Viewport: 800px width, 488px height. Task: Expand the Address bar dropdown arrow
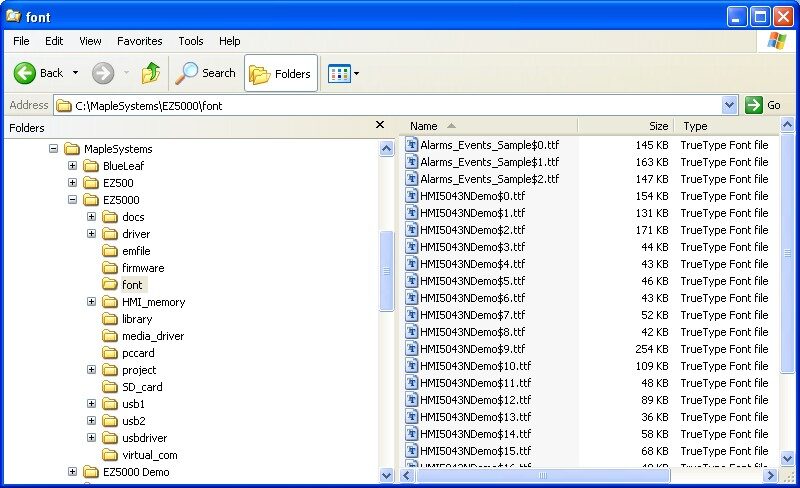[x=730, y=106]
